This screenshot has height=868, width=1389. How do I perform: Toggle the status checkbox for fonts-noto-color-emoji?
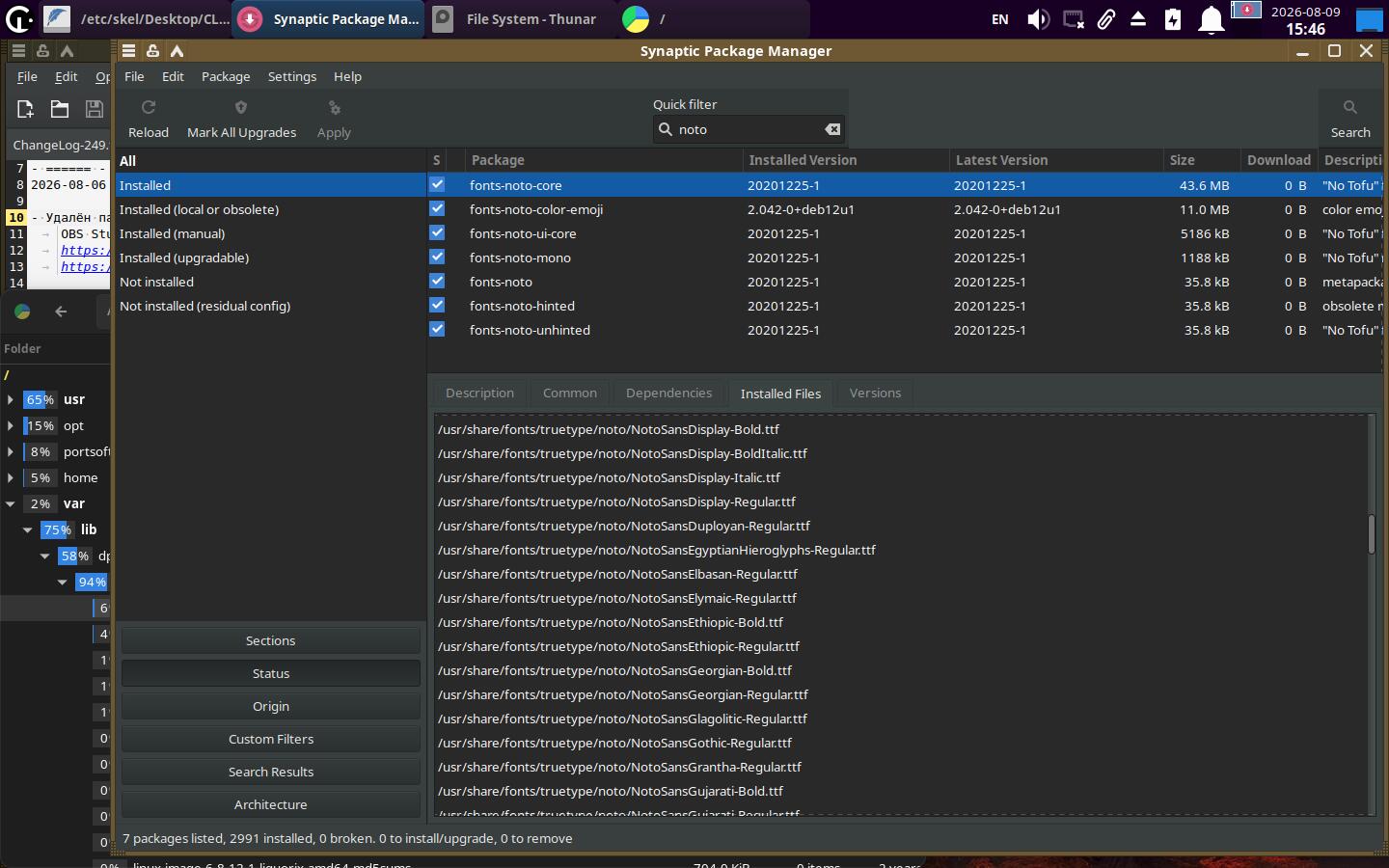tap(437, 208)
